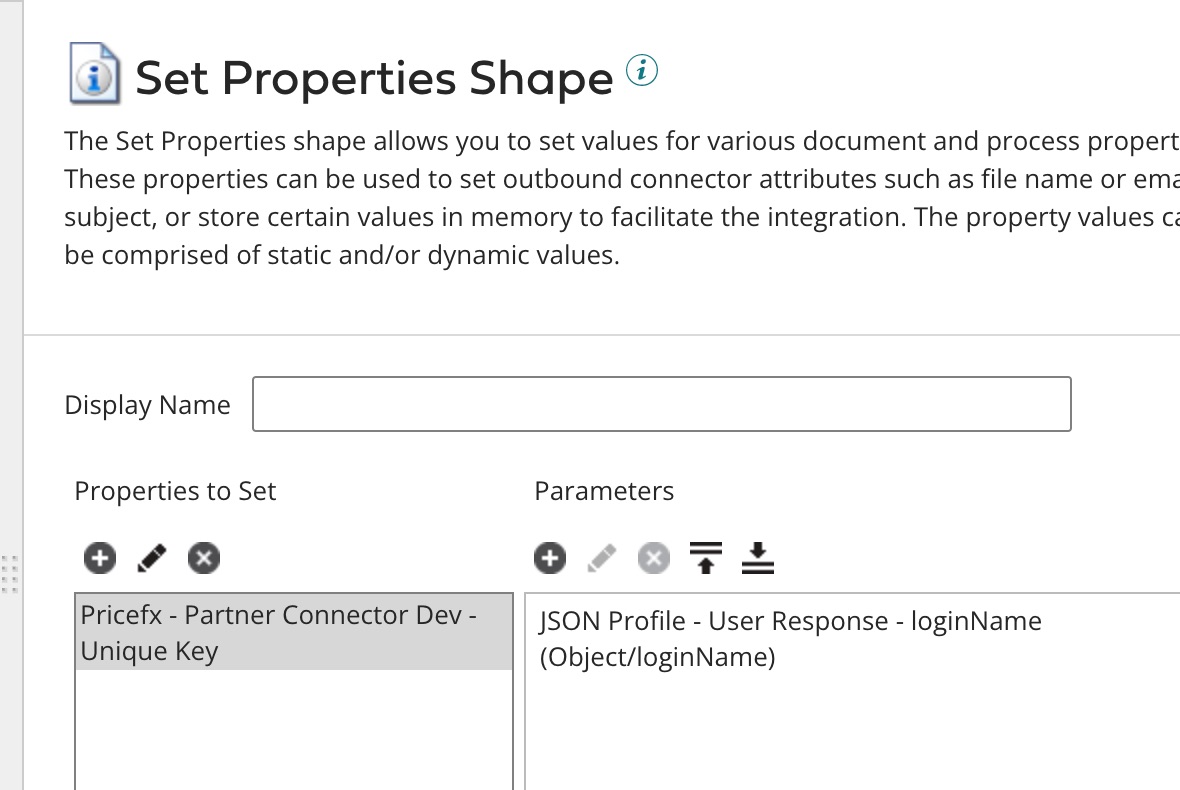Click the greyed-out edit parameter pencil
Screen dimensions: 1180x790
click(601, 558)
